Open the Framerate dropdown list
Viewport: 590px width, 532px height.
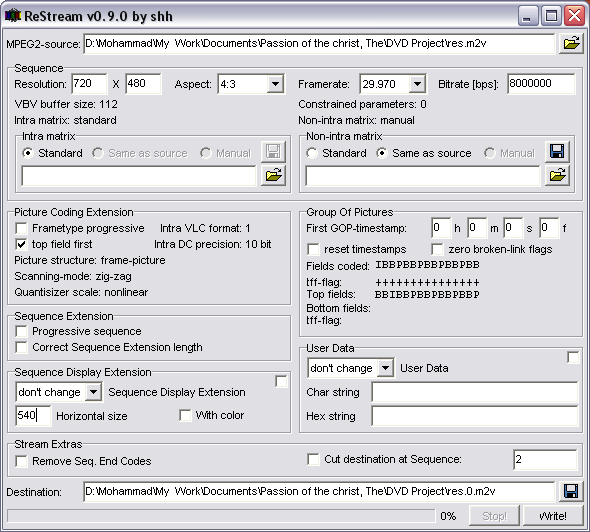pos(417,84)
